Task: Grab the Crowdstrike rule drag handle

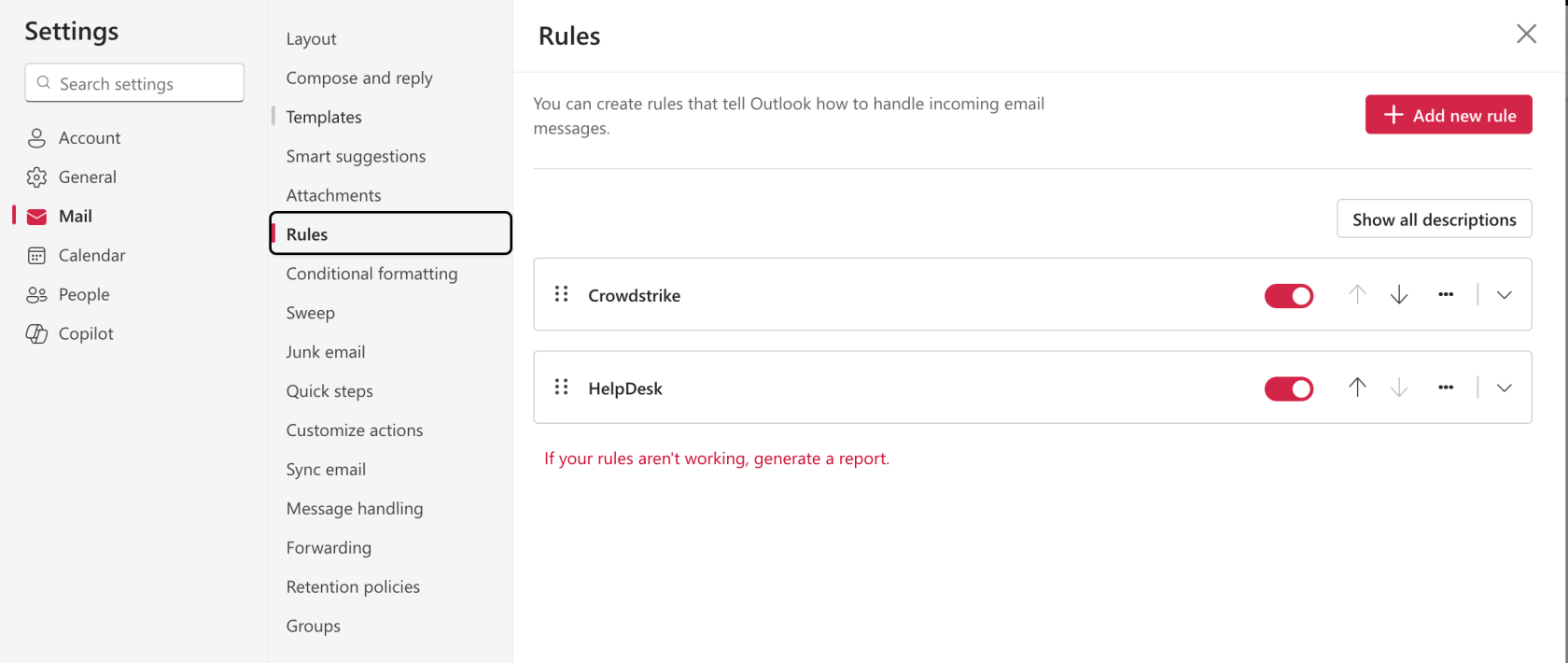Action: coord(561,294)
